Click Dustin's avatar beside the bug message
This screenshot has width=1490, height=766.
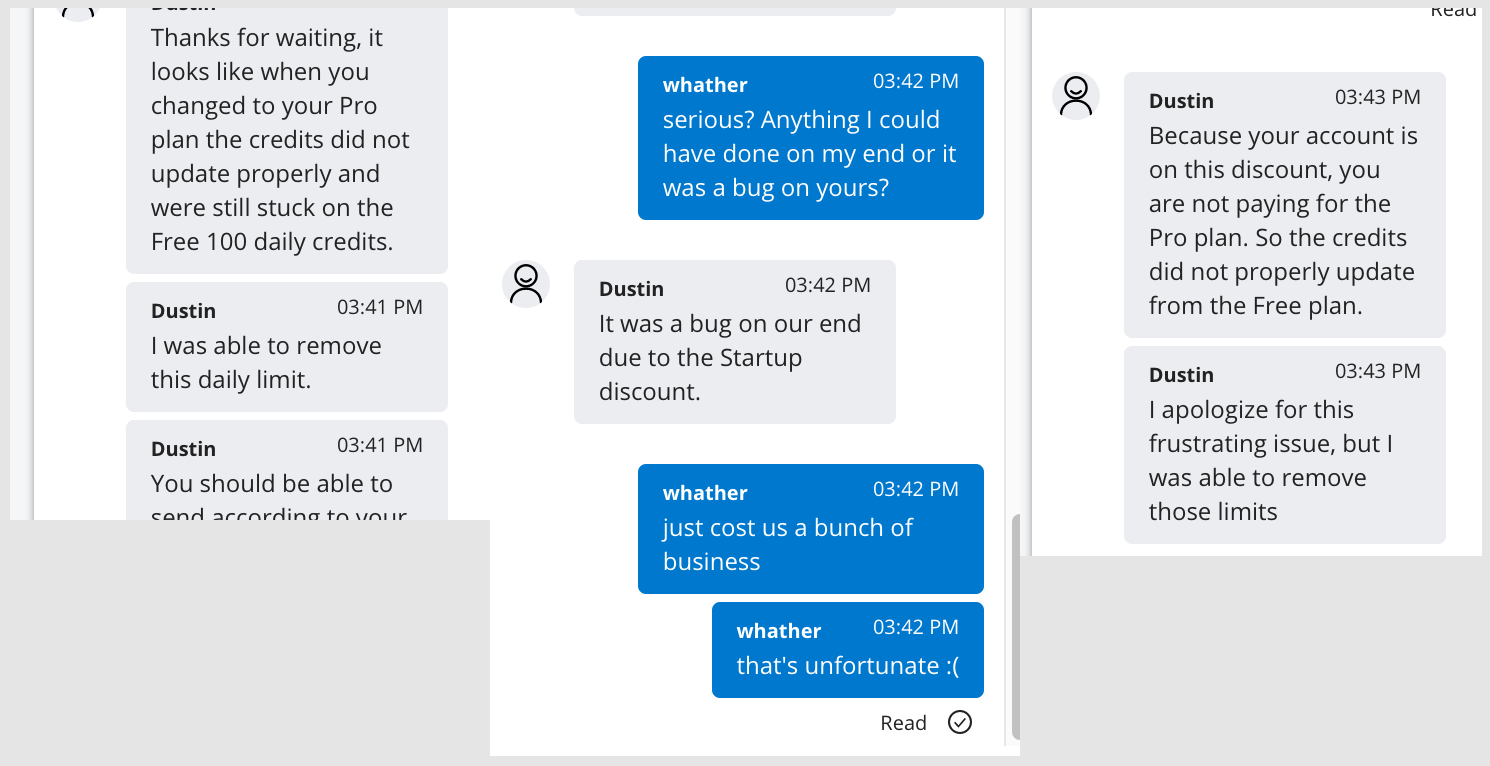(526, 284)
